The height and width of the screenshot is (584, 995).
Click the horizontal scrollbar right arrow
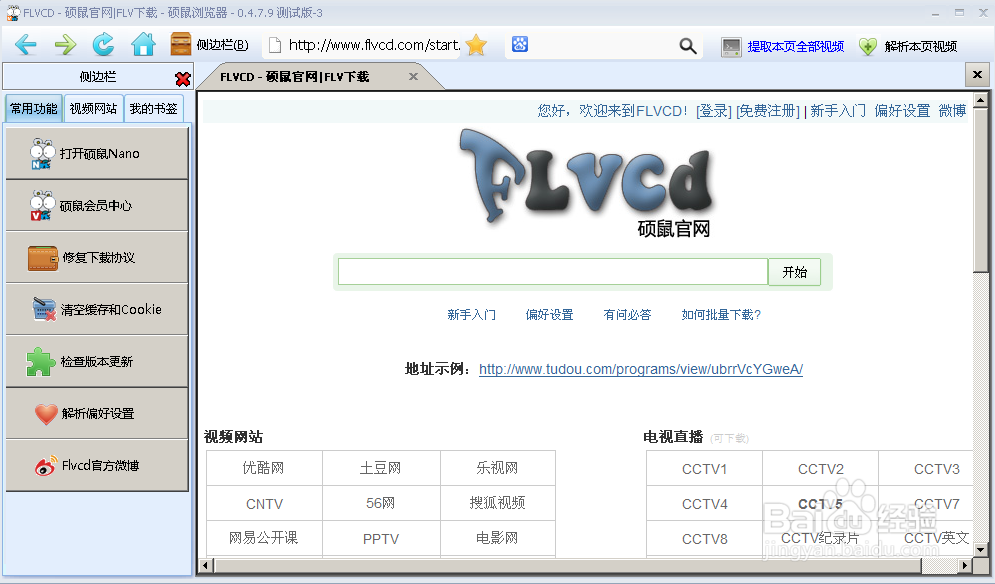pos(965,565)
